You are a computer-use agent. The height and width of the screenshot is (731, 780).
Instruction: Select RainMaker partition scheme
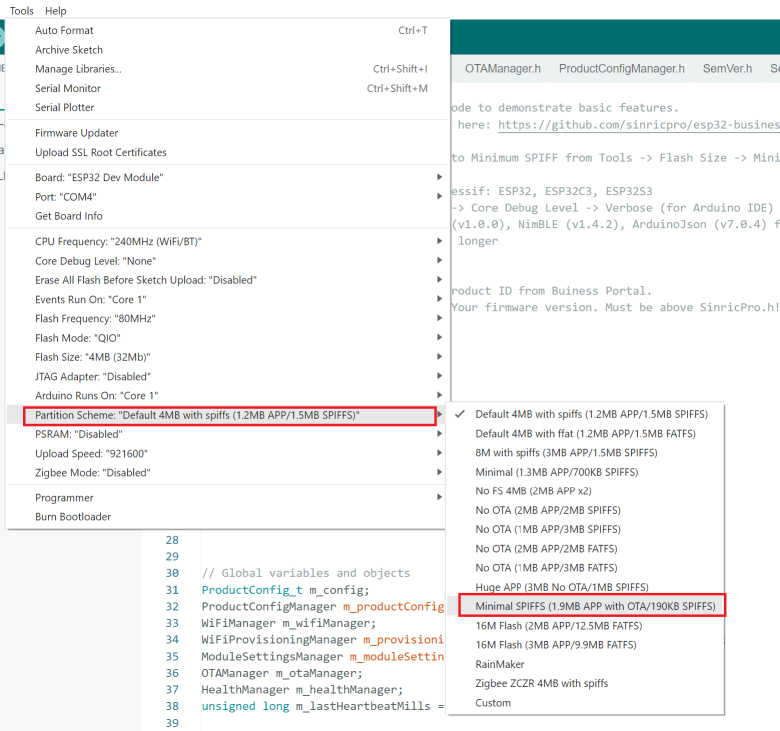click(x=585, y=664)
